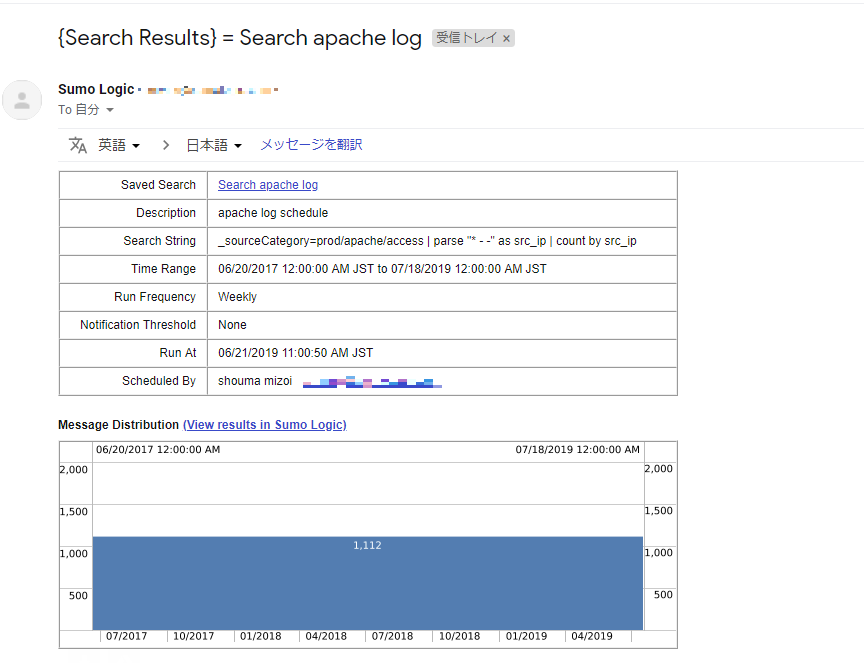Click the 10/2018 axis label
The width and height of the screenshot is (864, 663).
pos(459,636)
